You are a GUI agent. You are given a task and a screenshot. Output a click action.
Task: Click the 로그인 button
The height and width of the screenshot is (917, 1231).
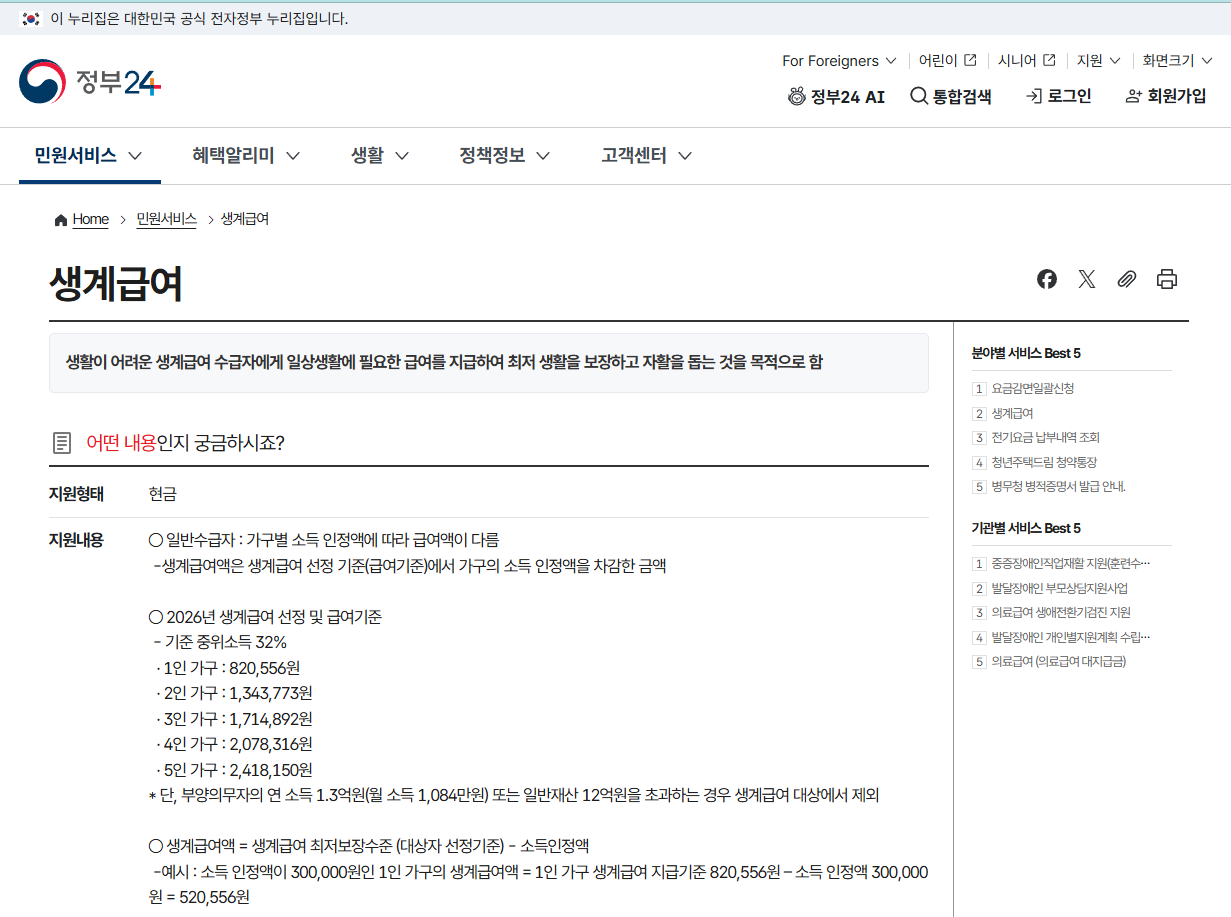pyautogui.click(x=1058, y=96)
